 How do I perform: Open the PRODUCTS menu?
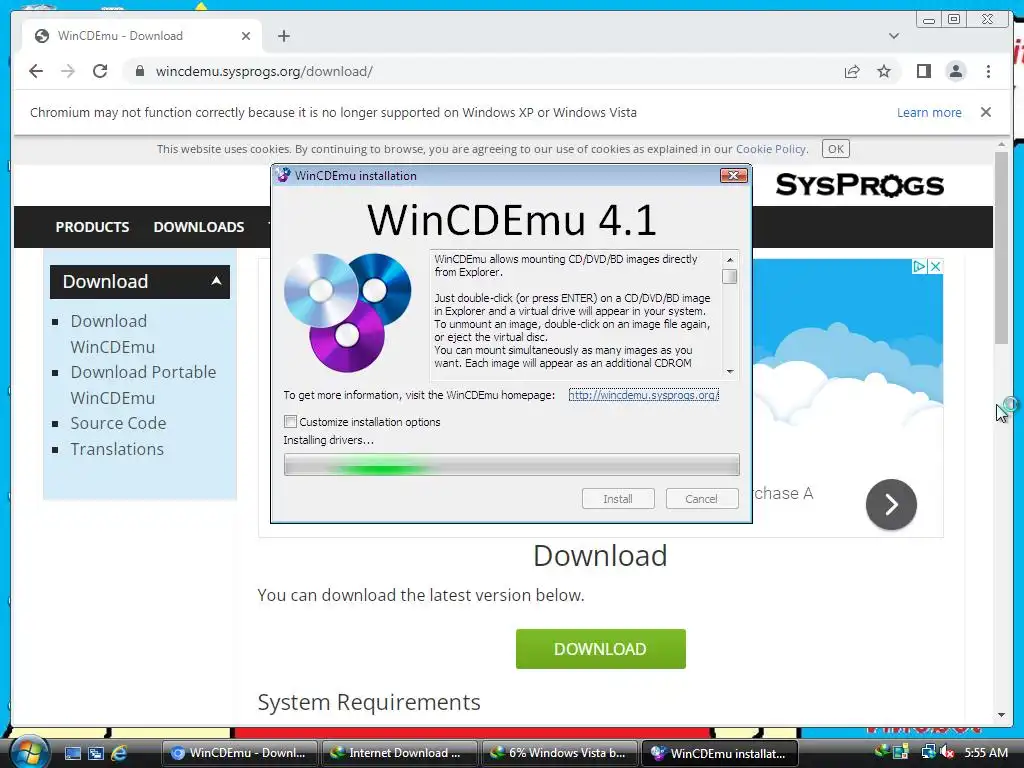[x=92, y=227]
